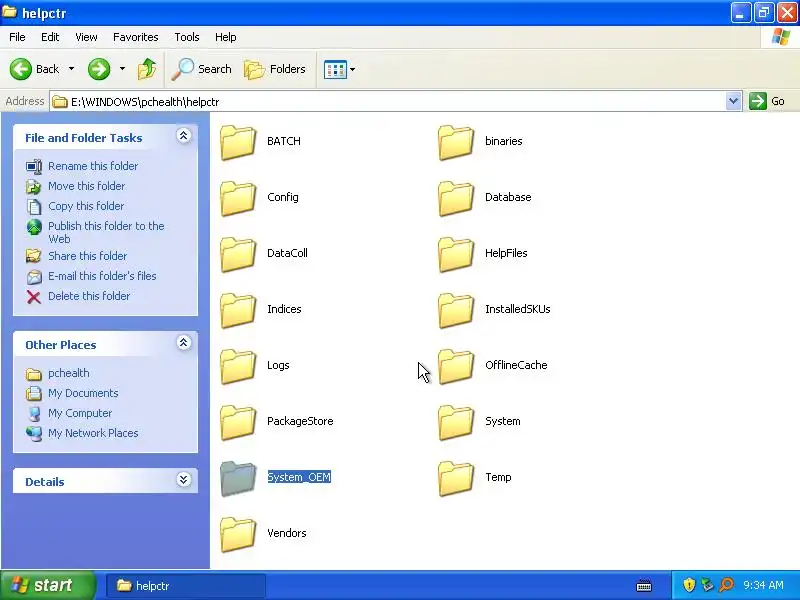Click the orange magnifier tray icon
Viewport: 800px width, 600px height.
(x=727, y=585)
